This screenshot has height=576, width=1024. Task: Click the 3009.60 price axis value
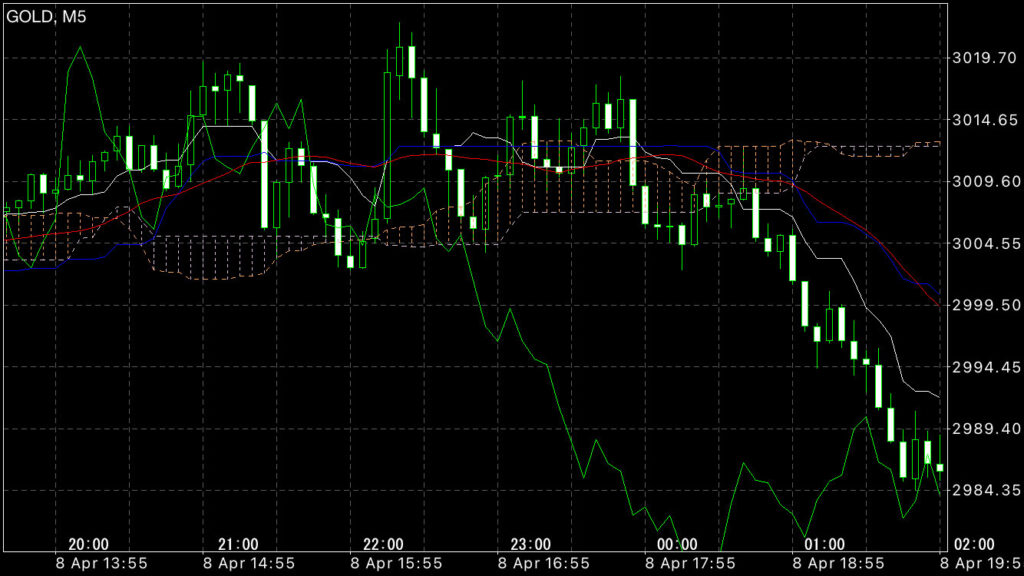click(x=984, y=182)
